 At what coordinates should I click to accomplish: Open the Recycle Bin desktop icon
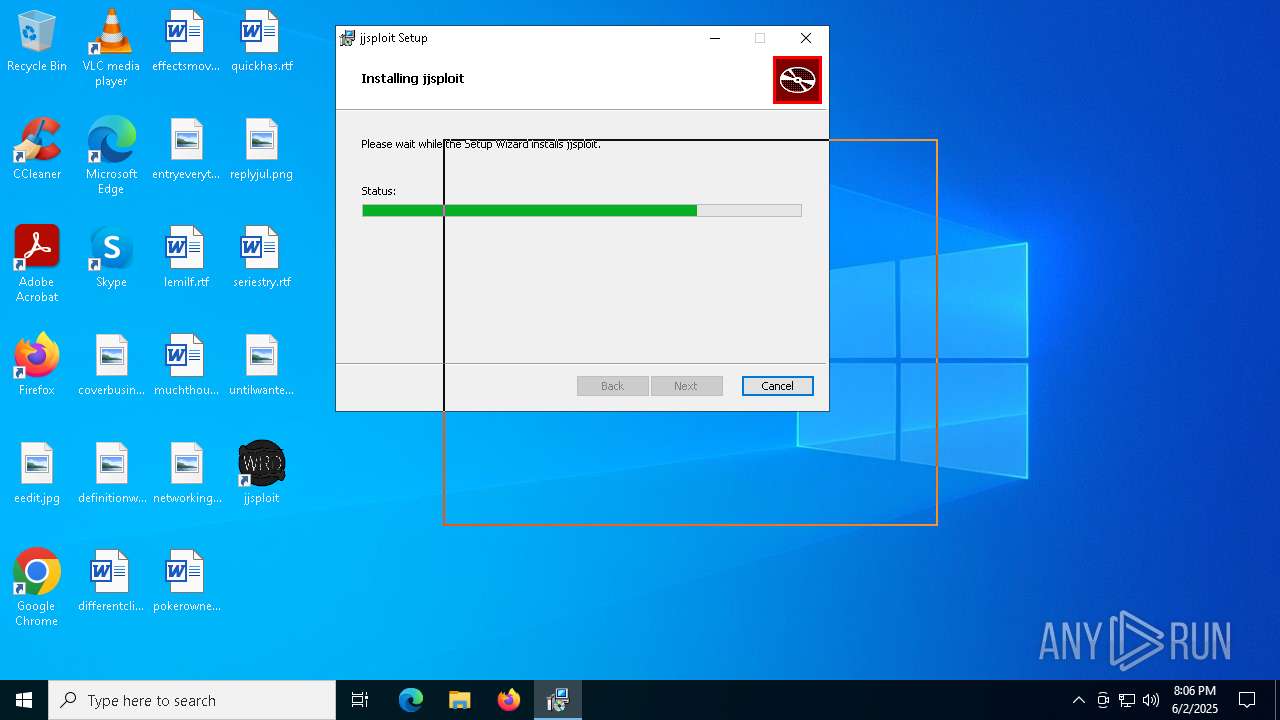pyautogui.click(x=37, y=42)
